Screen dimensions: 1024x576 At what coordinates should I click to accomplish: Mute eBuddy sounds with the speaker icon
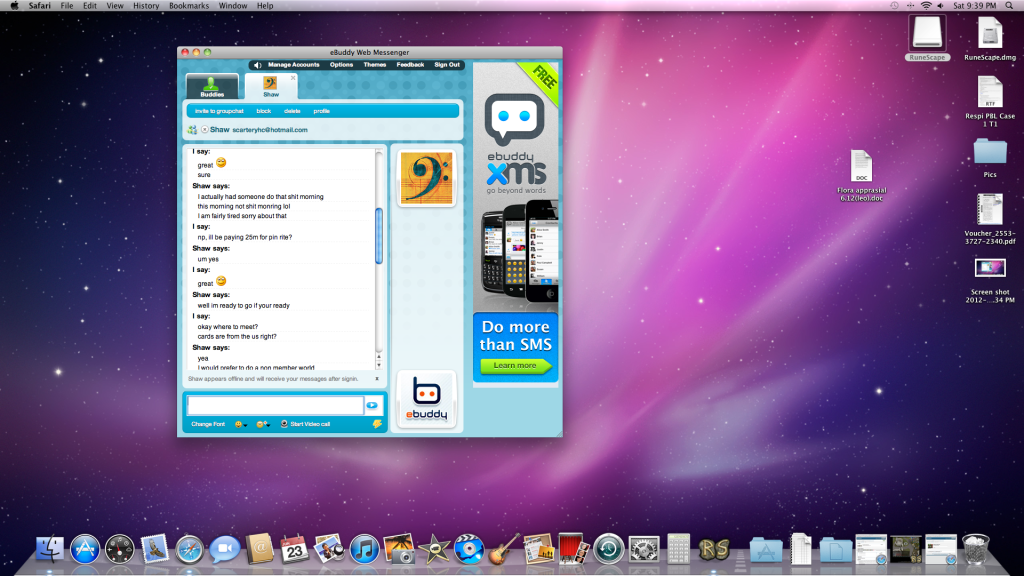point(257,65)
